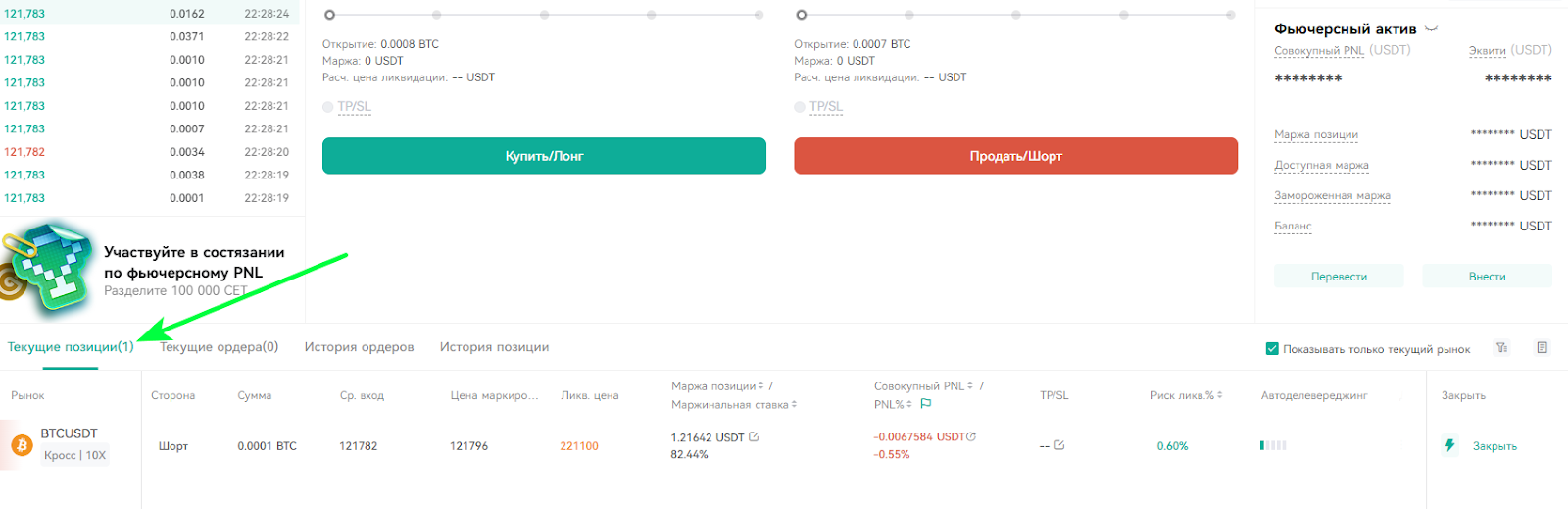1568x509 pixels.
Task: Open История позиции tab
Action: tap(494, 347)
